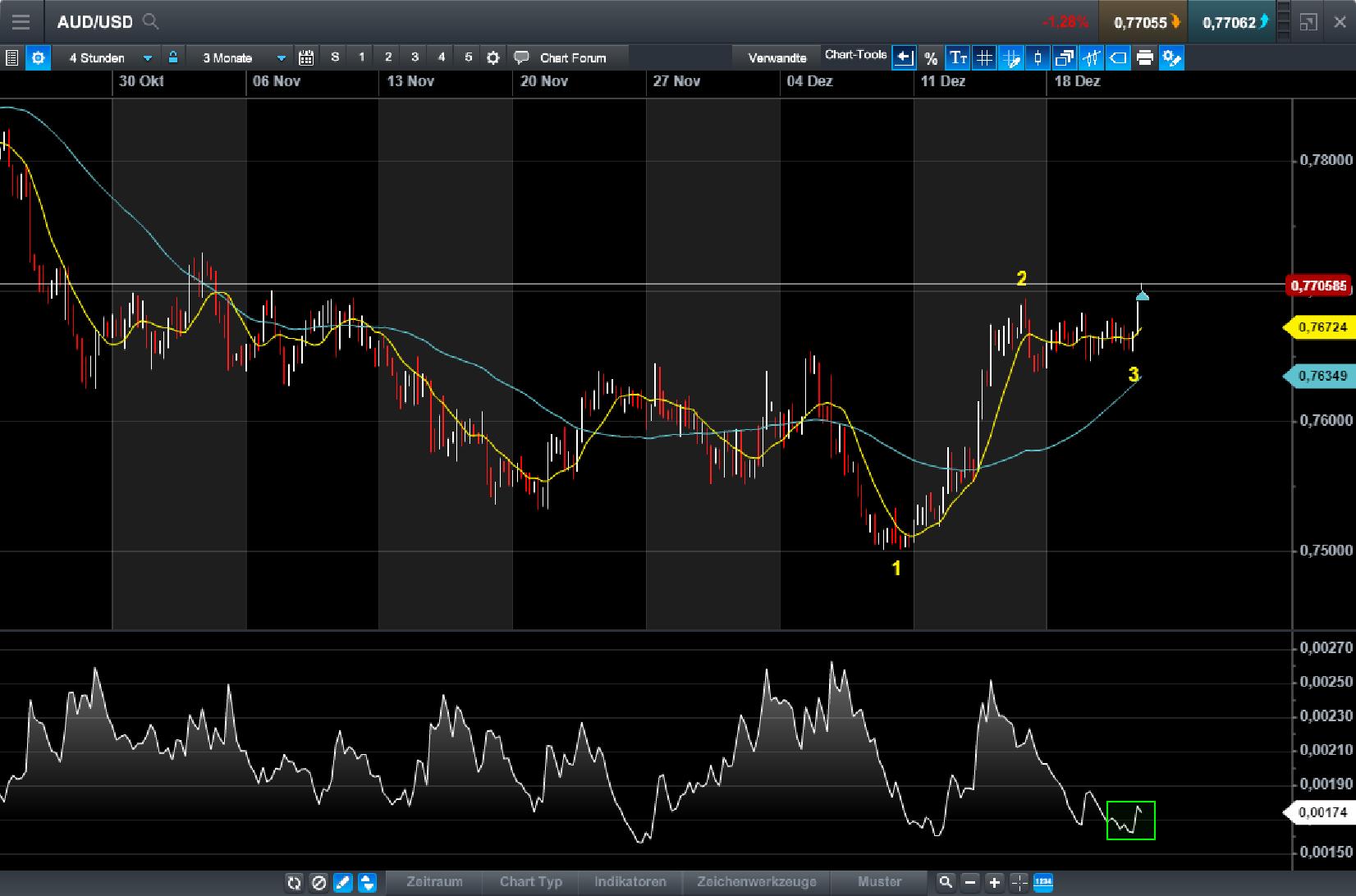The height and width of the screenshot is (896, 1356).
Task: Open the 4 Stunden timeframe dropdown
Action: (107, 57)
